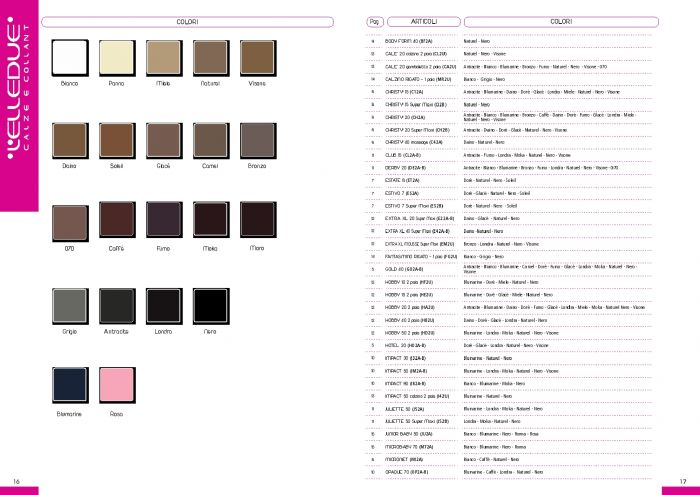Click the JULIETTE 50 Super Maxi article

[417, 421]
